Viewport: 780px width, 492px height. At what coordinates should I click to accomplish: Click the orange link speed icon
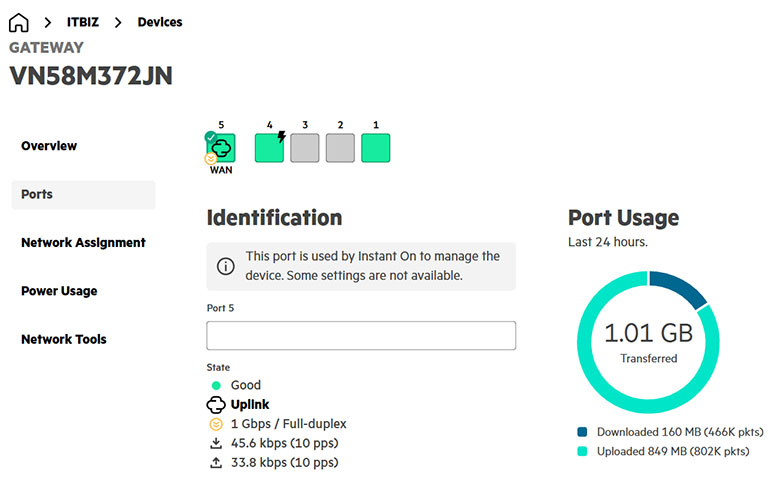click(x=216, y=424)
